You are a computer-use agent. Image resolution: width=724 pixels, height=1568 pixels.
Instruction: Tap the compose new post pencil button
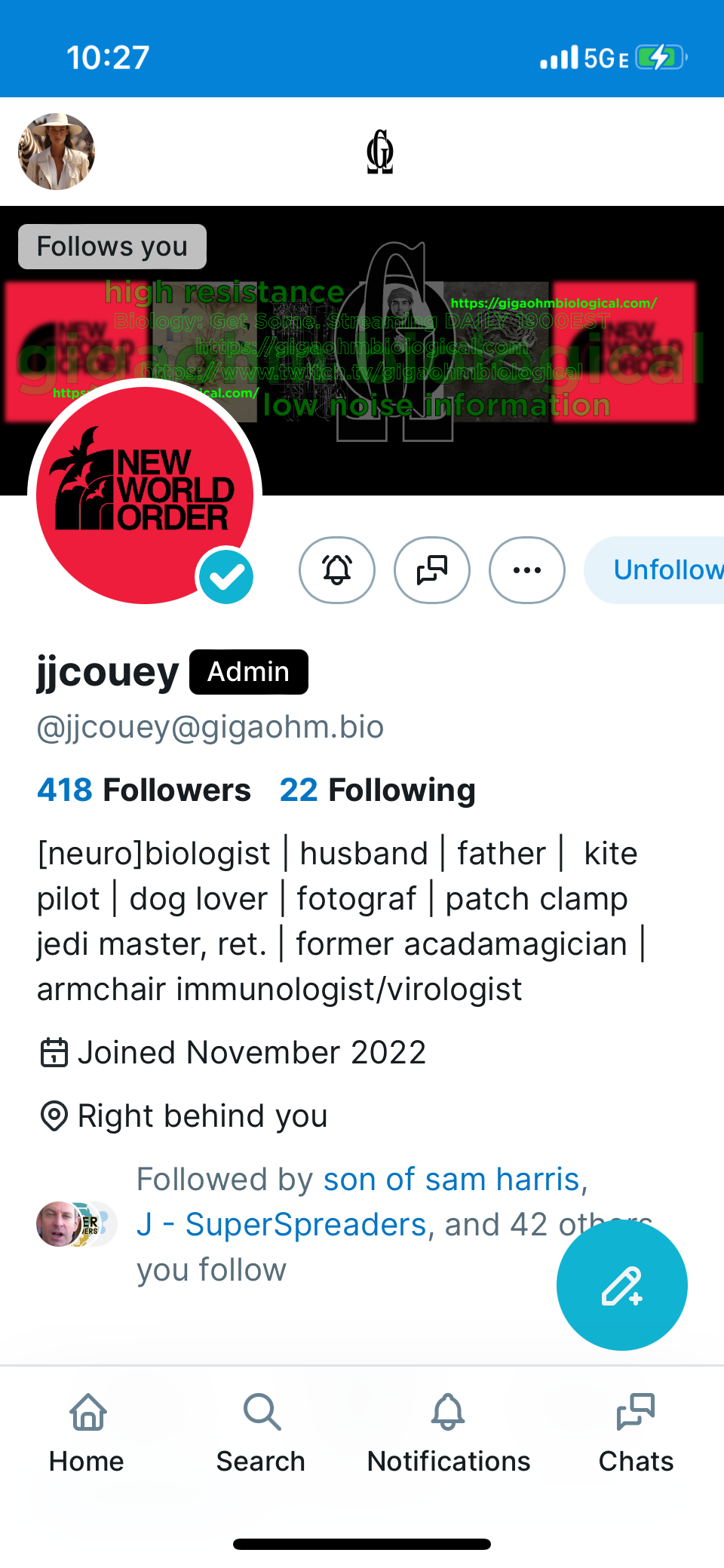622,1285
